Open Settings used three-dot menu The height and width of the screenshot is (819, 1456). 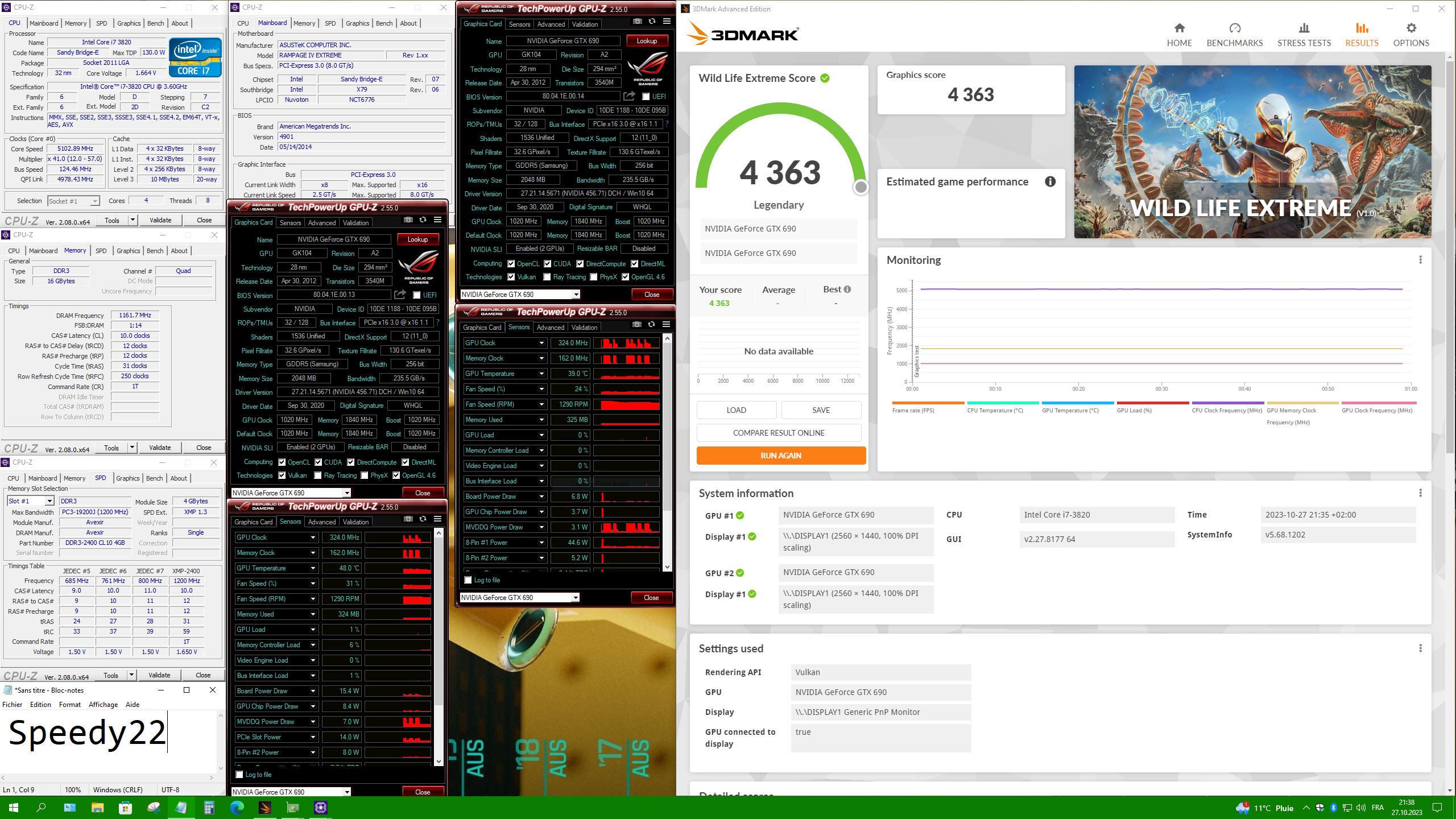[x=1420, y=648]
